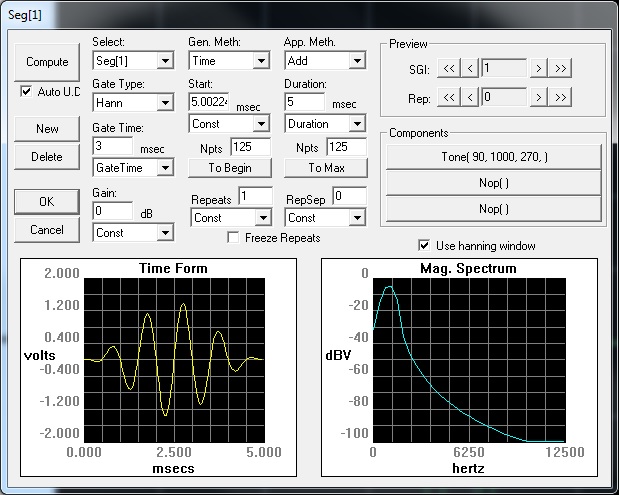Image resolution: width=619 pixels, height=495 pixels.
Task: Click SGI jump-to-first (<<) button
Action: [x=449, y=68]
